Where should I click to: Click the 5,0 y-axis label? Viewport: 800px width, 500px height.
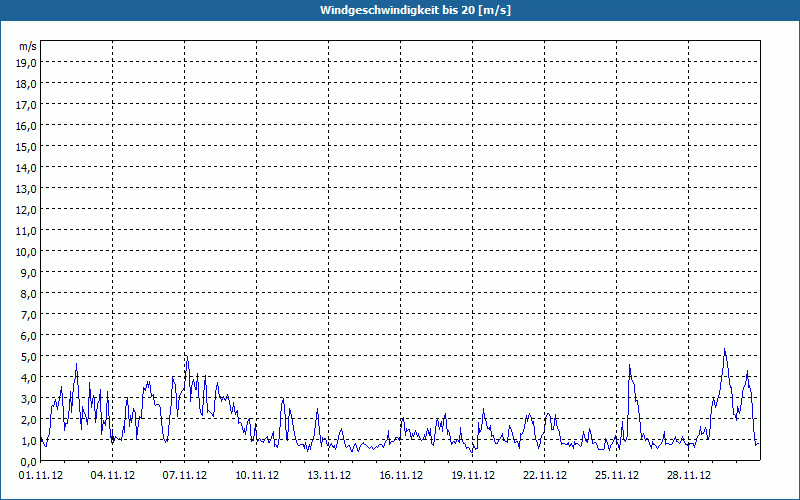point(29,357)
